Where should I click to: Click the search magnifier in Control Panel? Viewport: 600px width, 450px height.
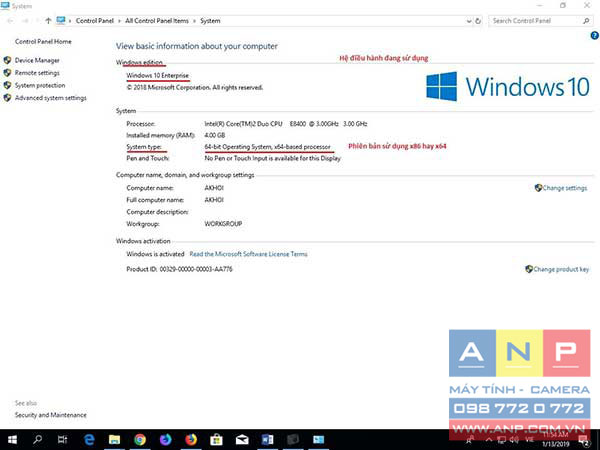point(586,21)
